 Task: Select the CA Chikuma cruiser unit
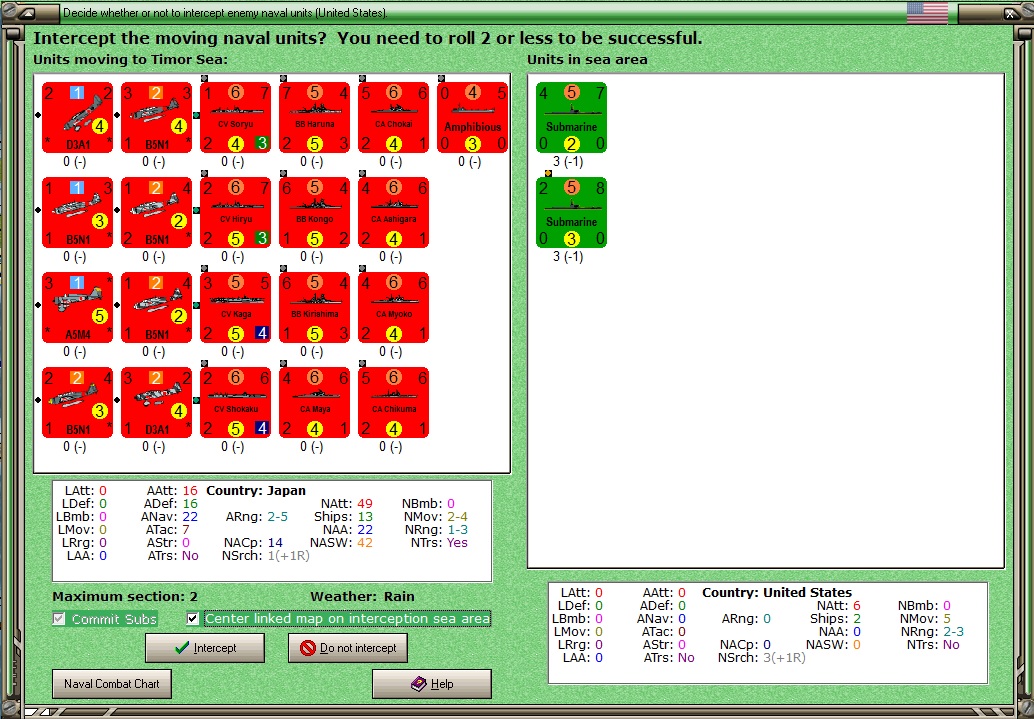(394, 402)
